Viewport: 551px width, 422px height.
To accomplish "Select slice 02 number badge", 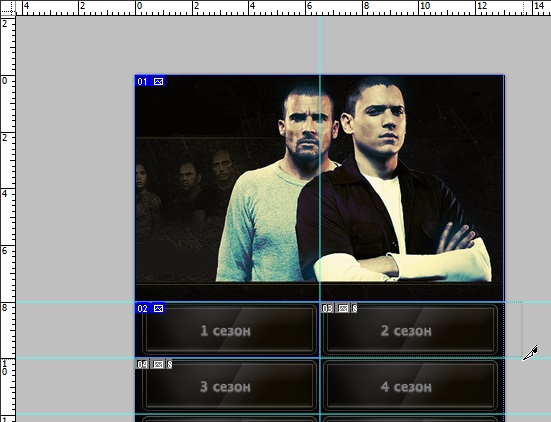I will coord(142,309).
